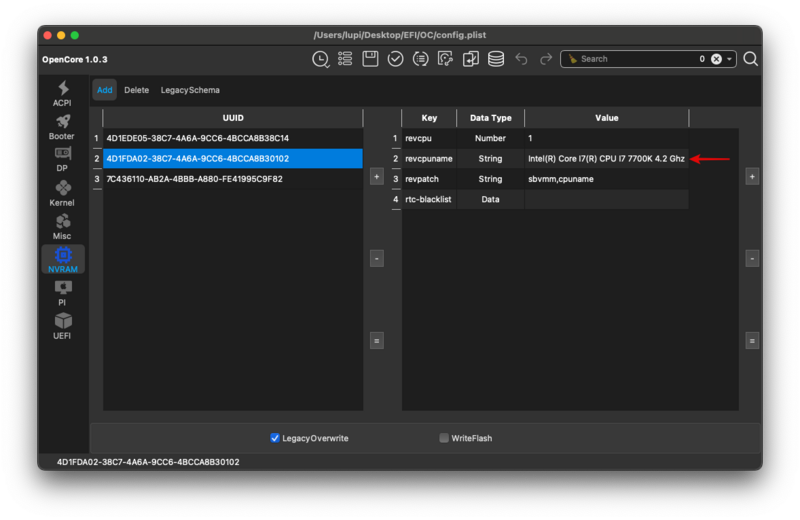Viewport: 800px width, 520px height.
Task: Open the PI platform info section
Action: pos(62,293)
